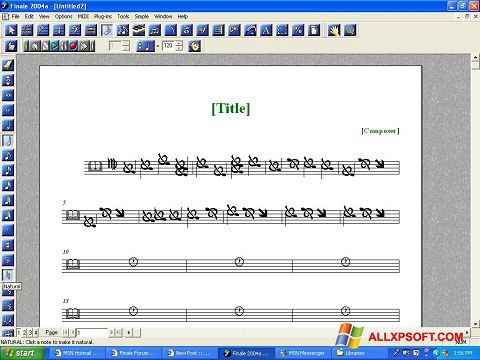Click the red Record button
This screenshot has height=360, width=480.
tap(73, 46)
